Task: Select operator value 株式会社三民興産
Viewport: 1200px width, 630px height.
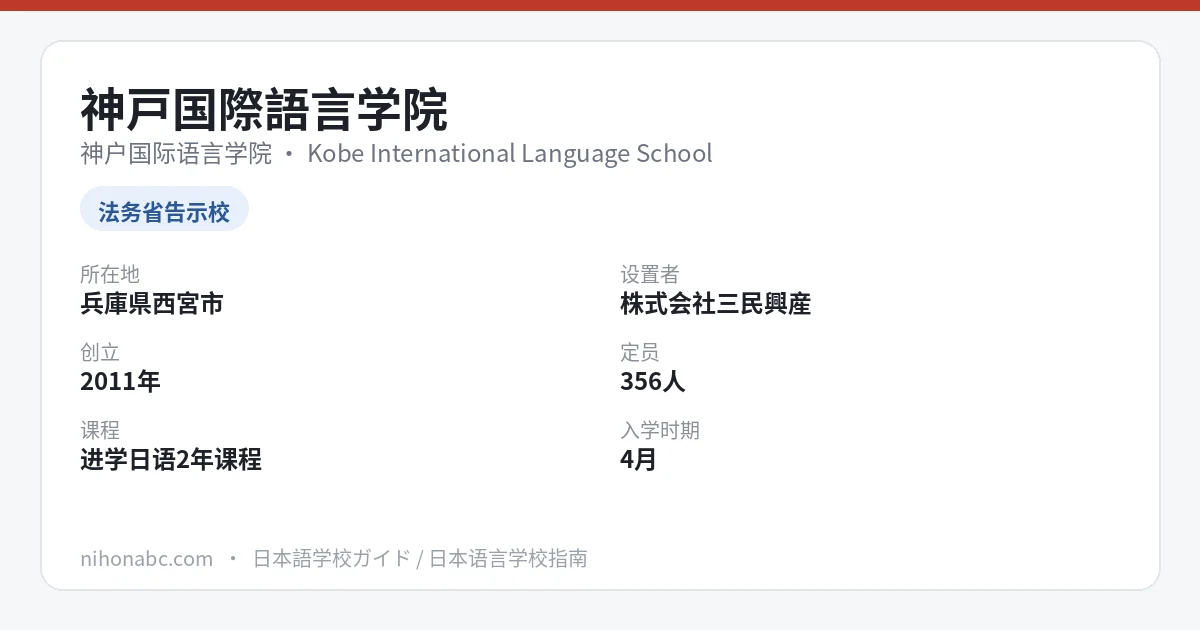Action: 716,303
